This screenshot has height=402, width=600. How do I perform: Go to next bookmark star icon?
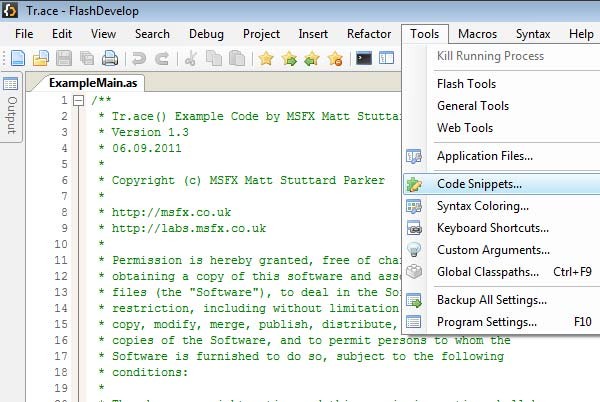pyautogui.click(x=289, y=59)
